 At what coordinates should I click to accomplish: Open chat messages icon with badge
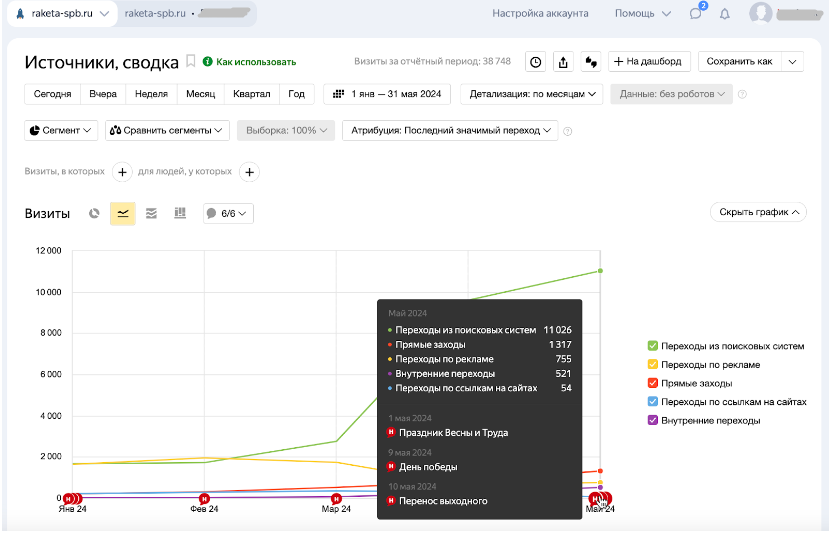click(696, 14)
